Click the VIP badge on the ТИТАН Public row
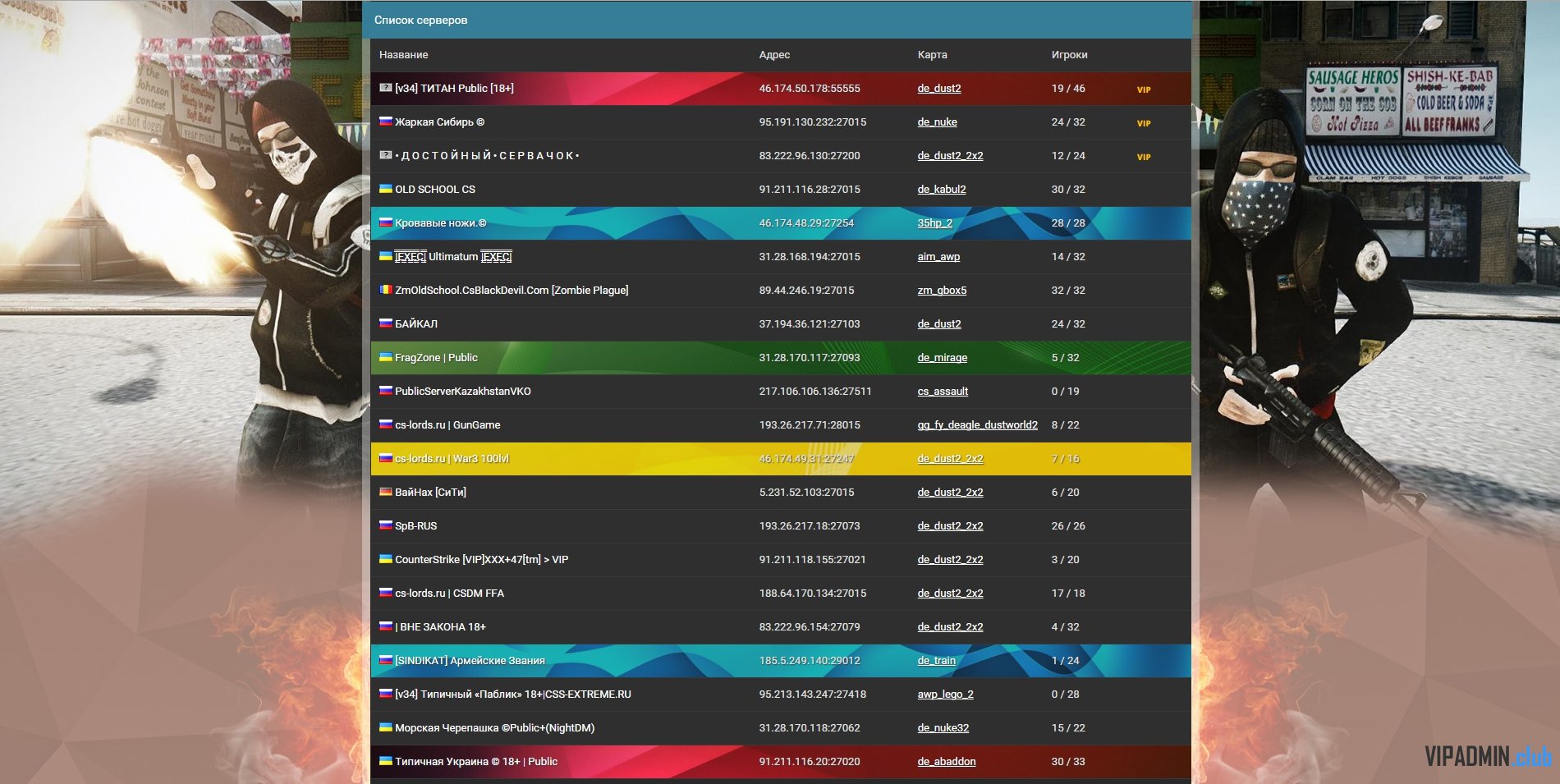Screen dimensions: 1560x784 1144,89
